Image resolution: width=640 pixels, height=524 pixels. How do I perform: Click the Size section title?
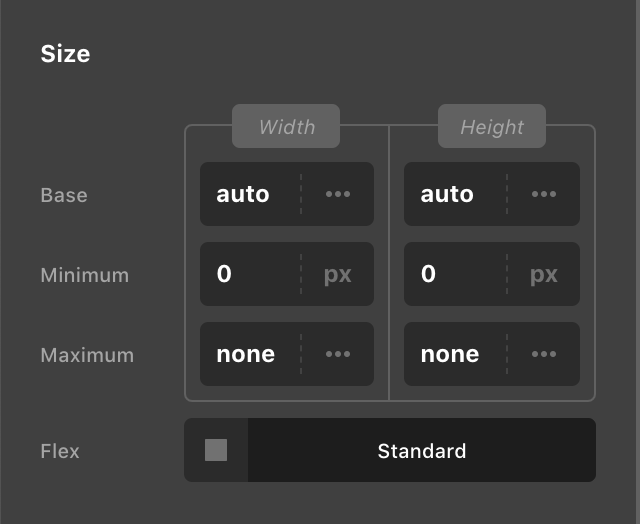65,53
